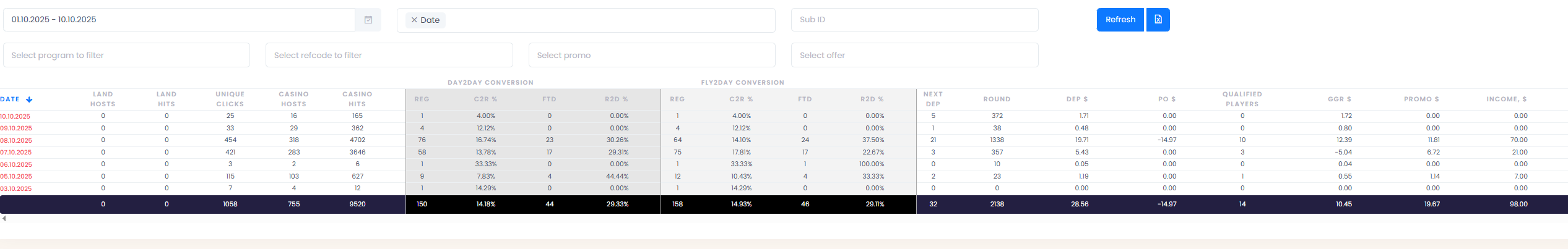
Task: Click the date range text field
Action: pos(178,20)
